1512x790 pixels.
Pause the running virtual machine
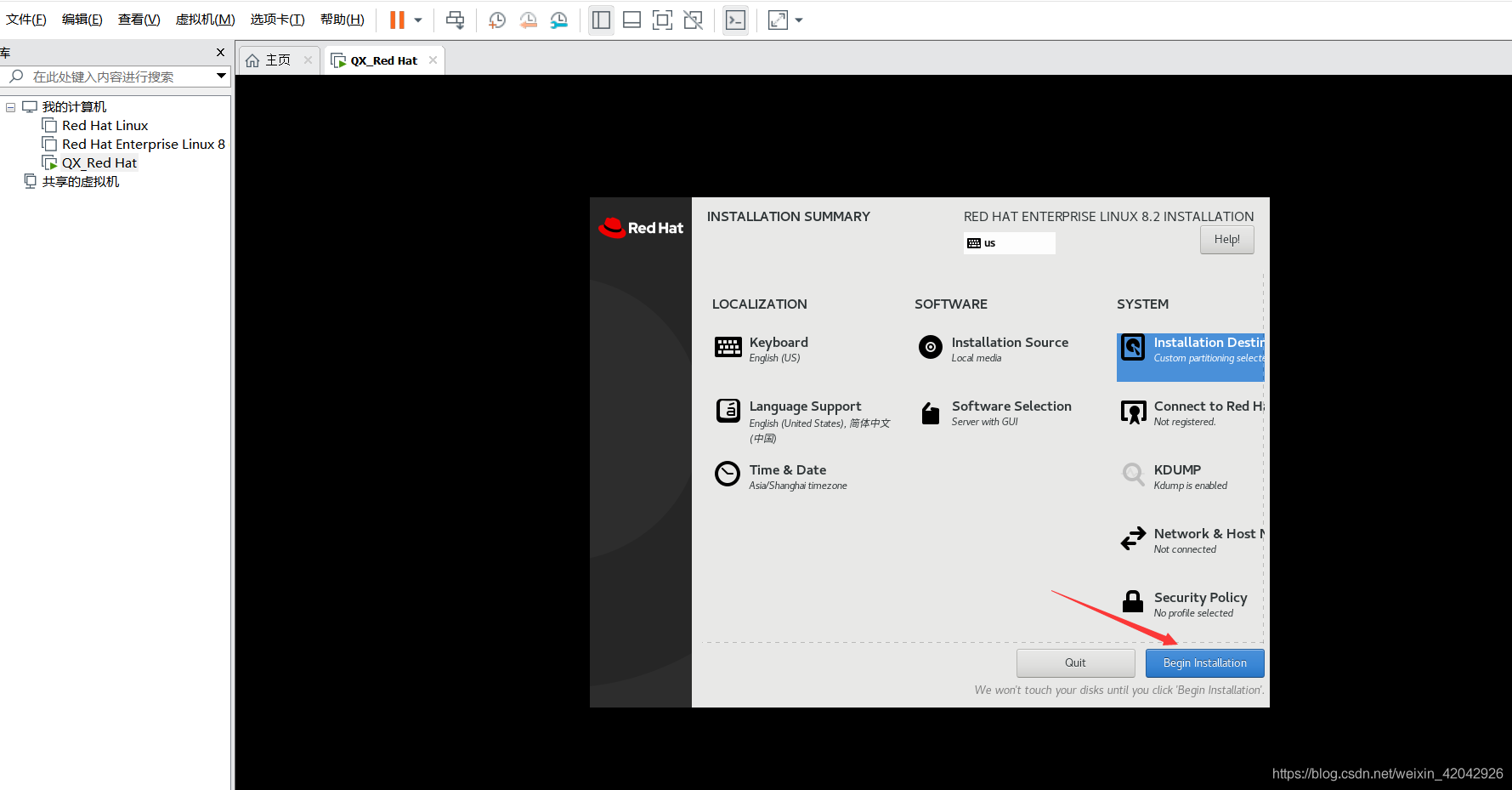pyautogui.click(x=397, y=20)
